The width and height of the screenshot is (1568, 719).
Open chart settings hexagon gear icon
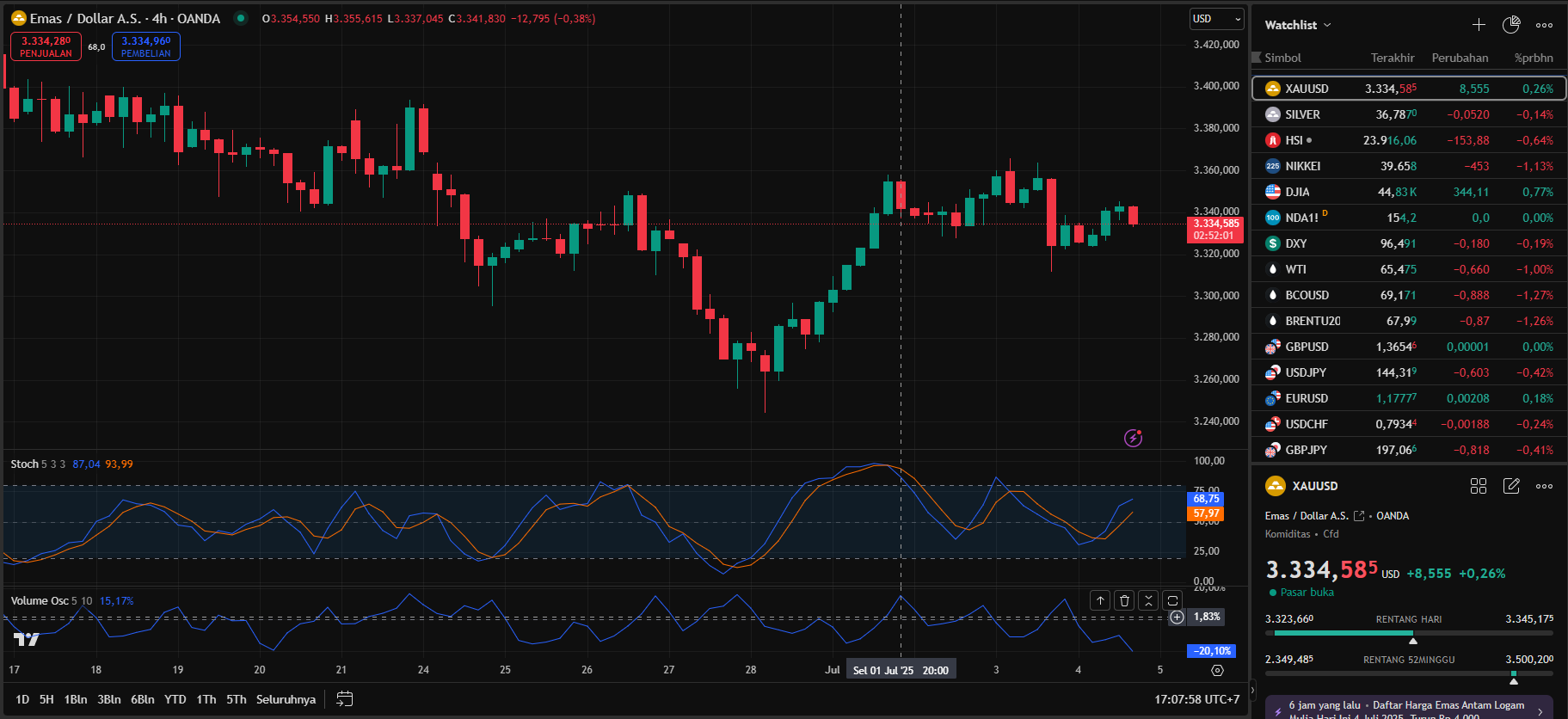[x=1217, y=670]
